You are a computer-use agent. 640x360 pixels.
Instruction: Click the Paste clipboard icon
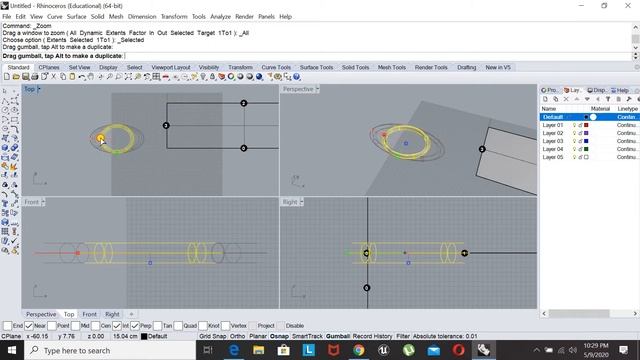point(72,76)
